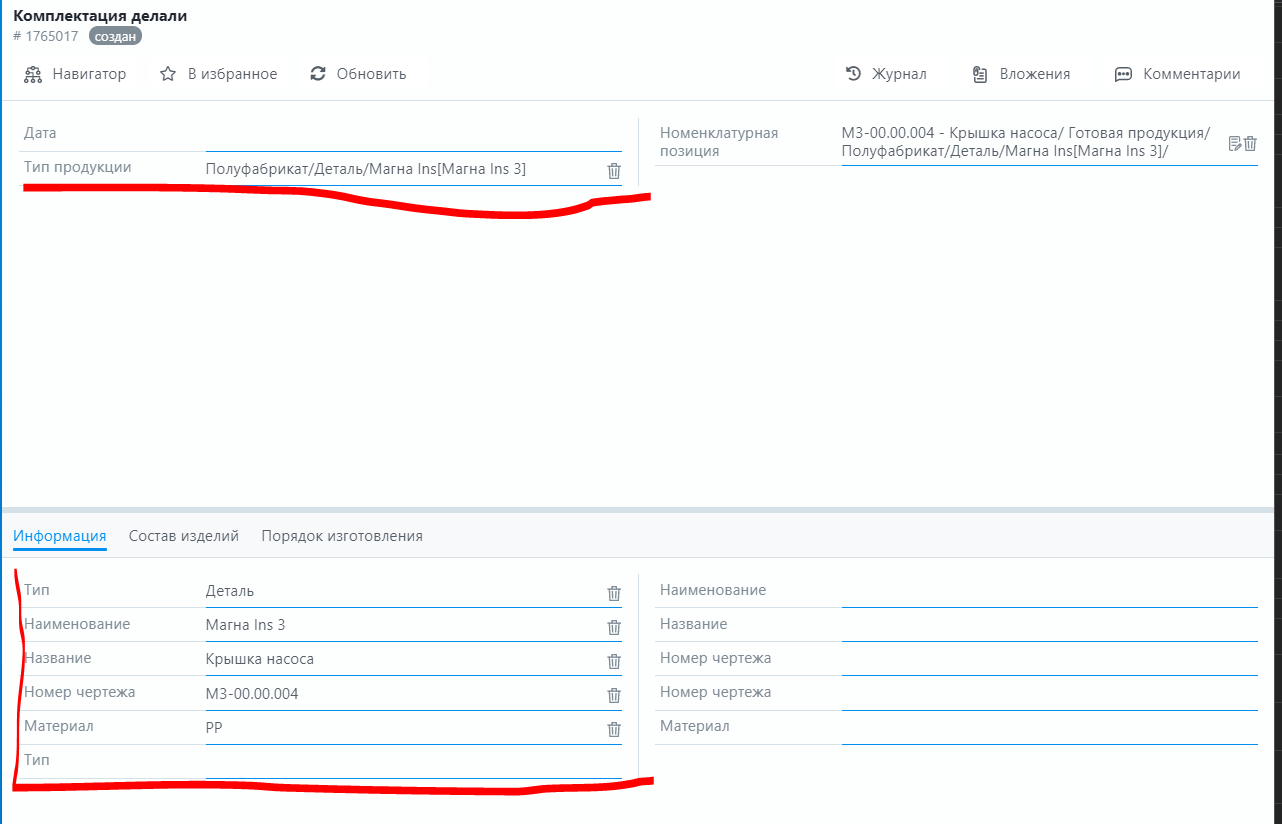Open the Комментарии section

pos(1178,74)
